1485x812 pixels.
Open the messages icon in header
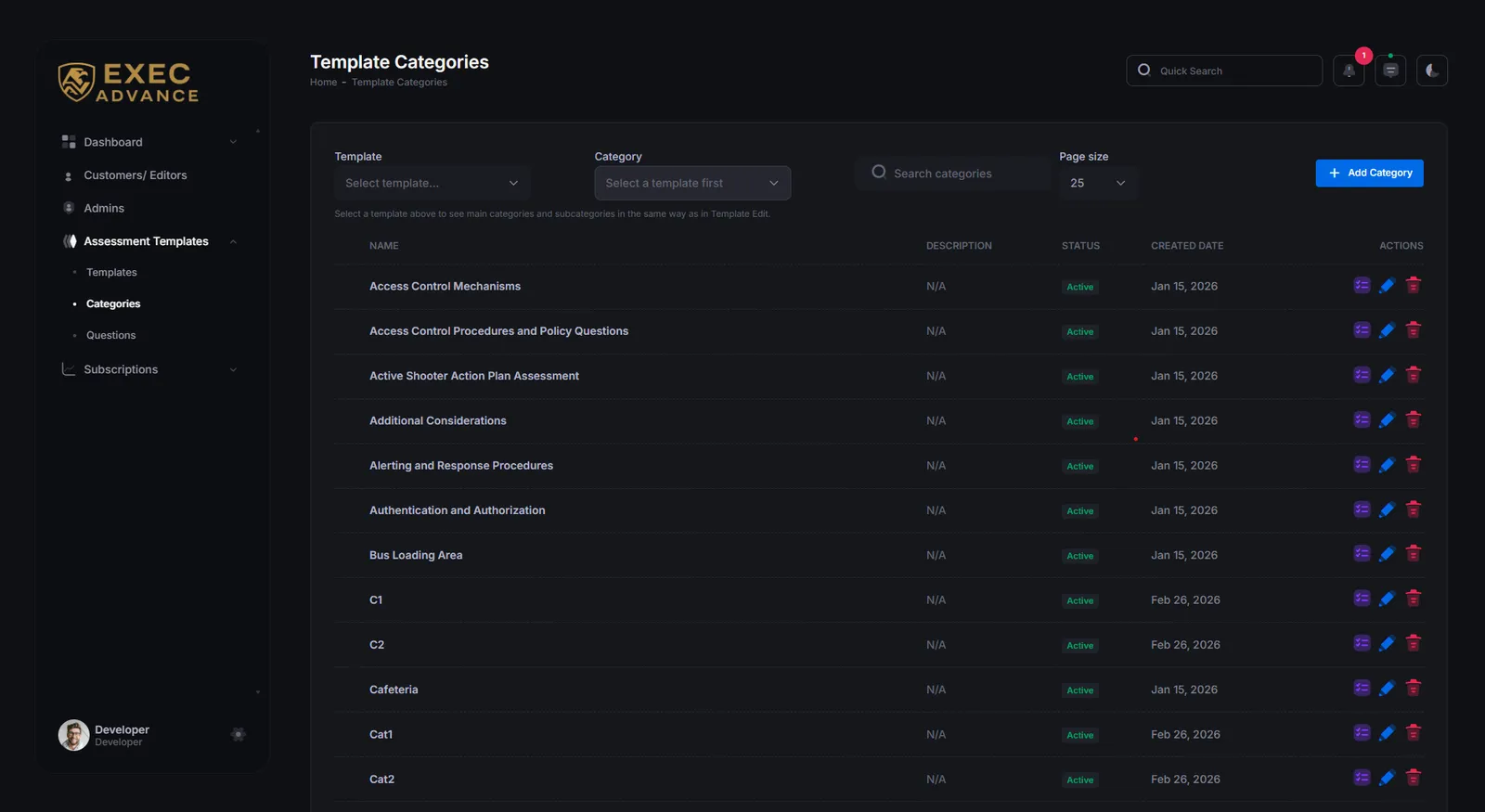[1390, 71]
